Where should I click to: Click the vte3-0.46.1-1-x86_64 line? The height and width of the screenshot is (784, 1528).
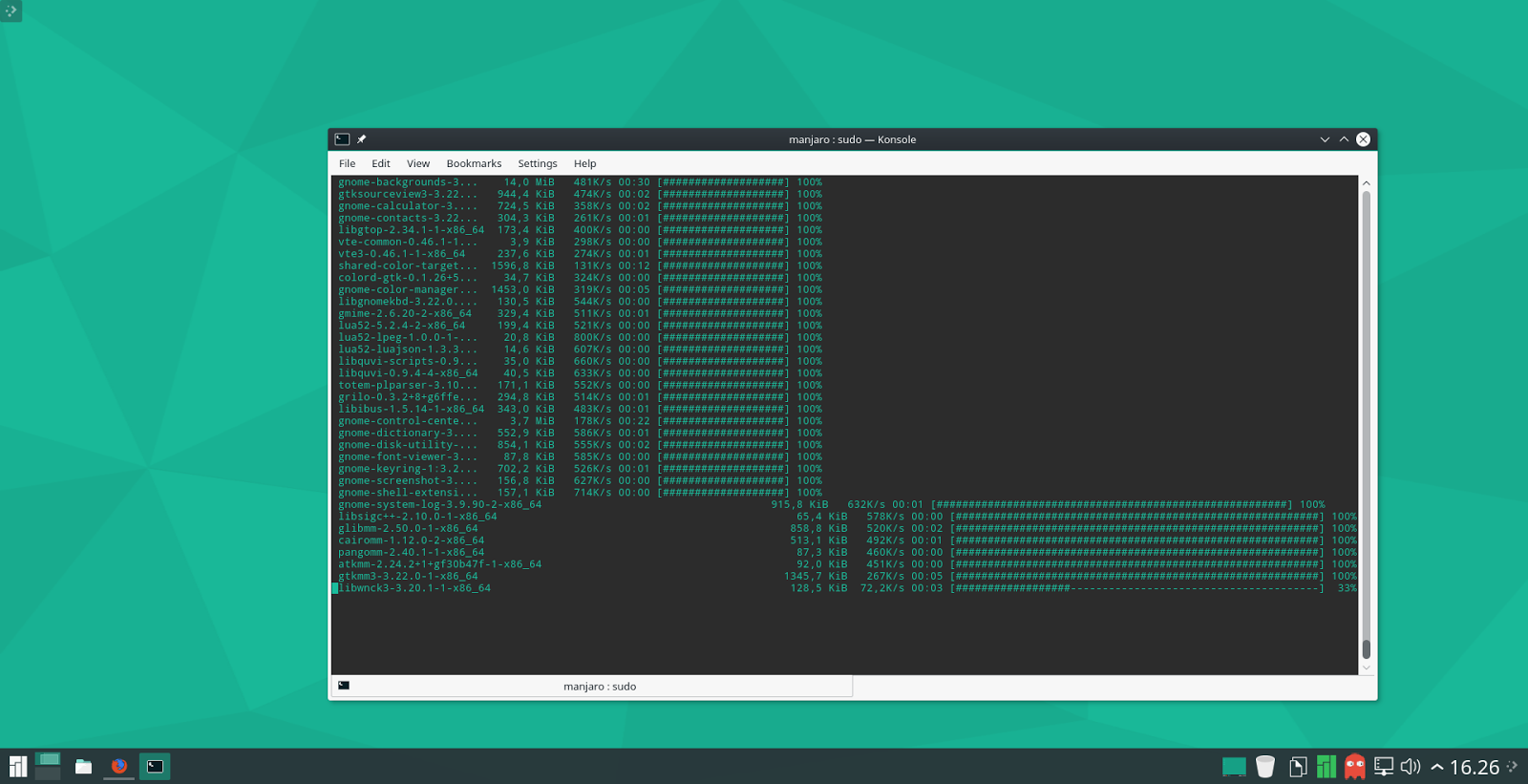coord(580,253)
